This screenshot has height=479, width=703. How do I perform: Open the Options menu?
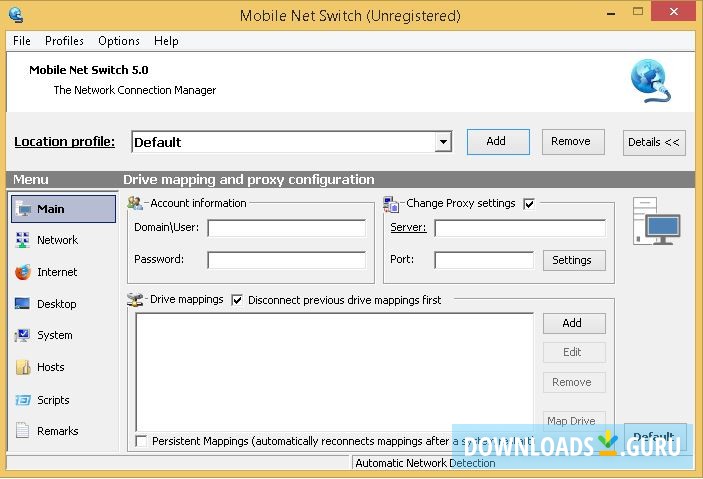coord(119,41)
